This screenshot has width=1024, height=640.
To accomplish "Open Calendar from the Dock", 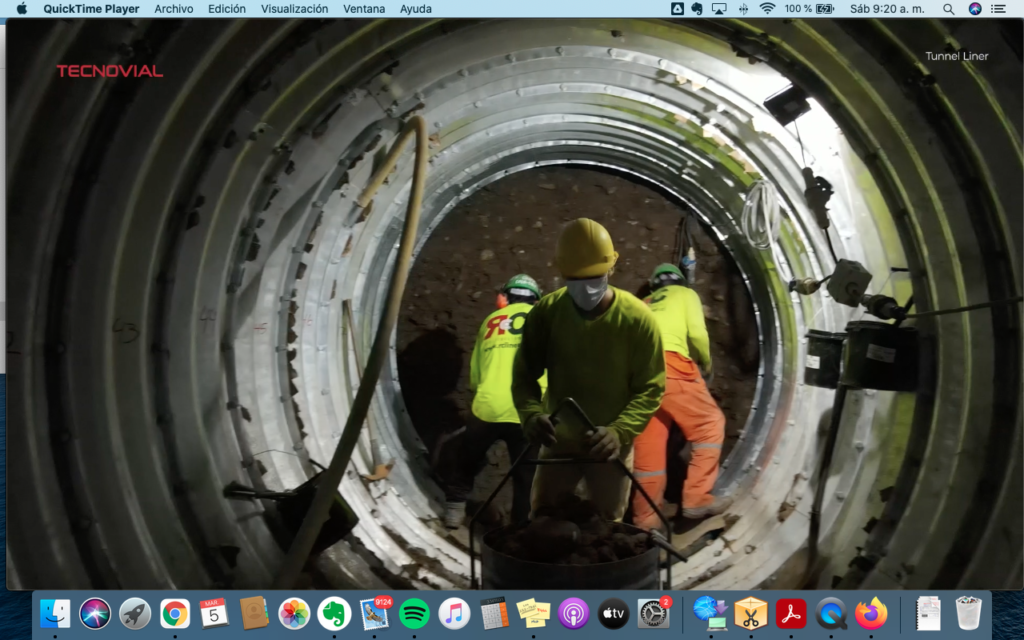I will click(x=214, y=614).
